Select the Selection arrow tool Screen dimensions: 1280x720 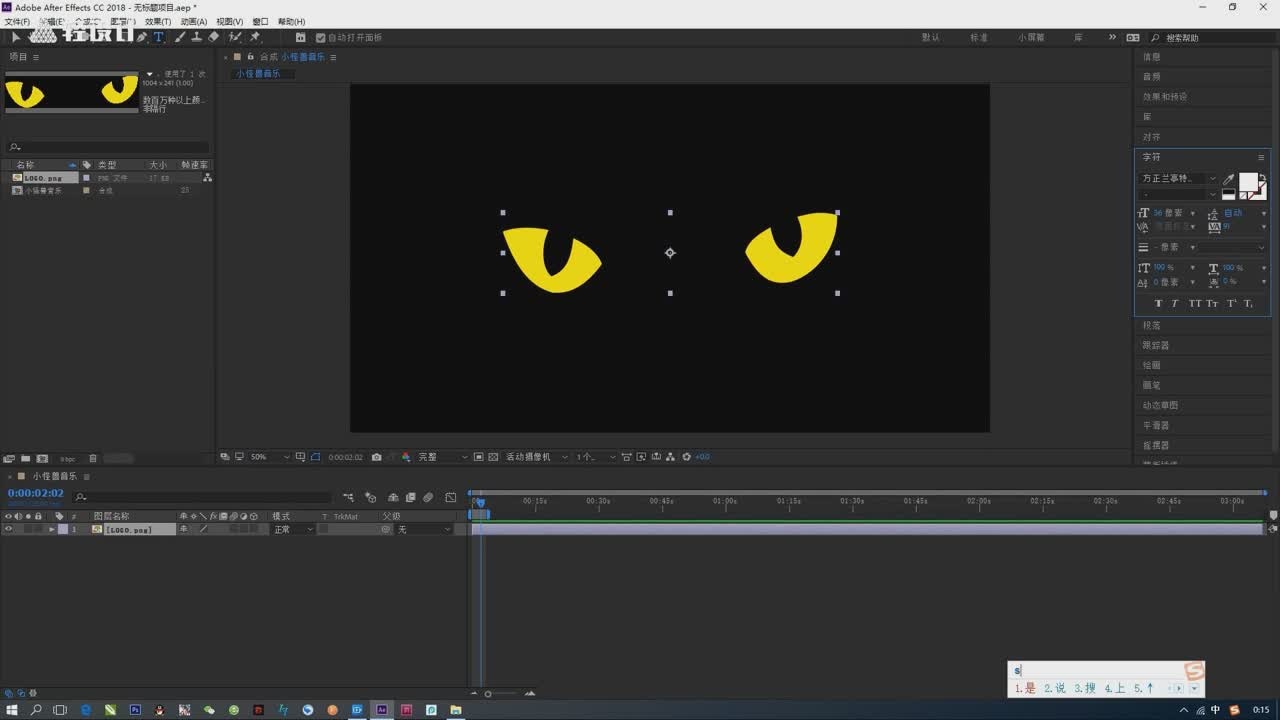pos(16,37)
